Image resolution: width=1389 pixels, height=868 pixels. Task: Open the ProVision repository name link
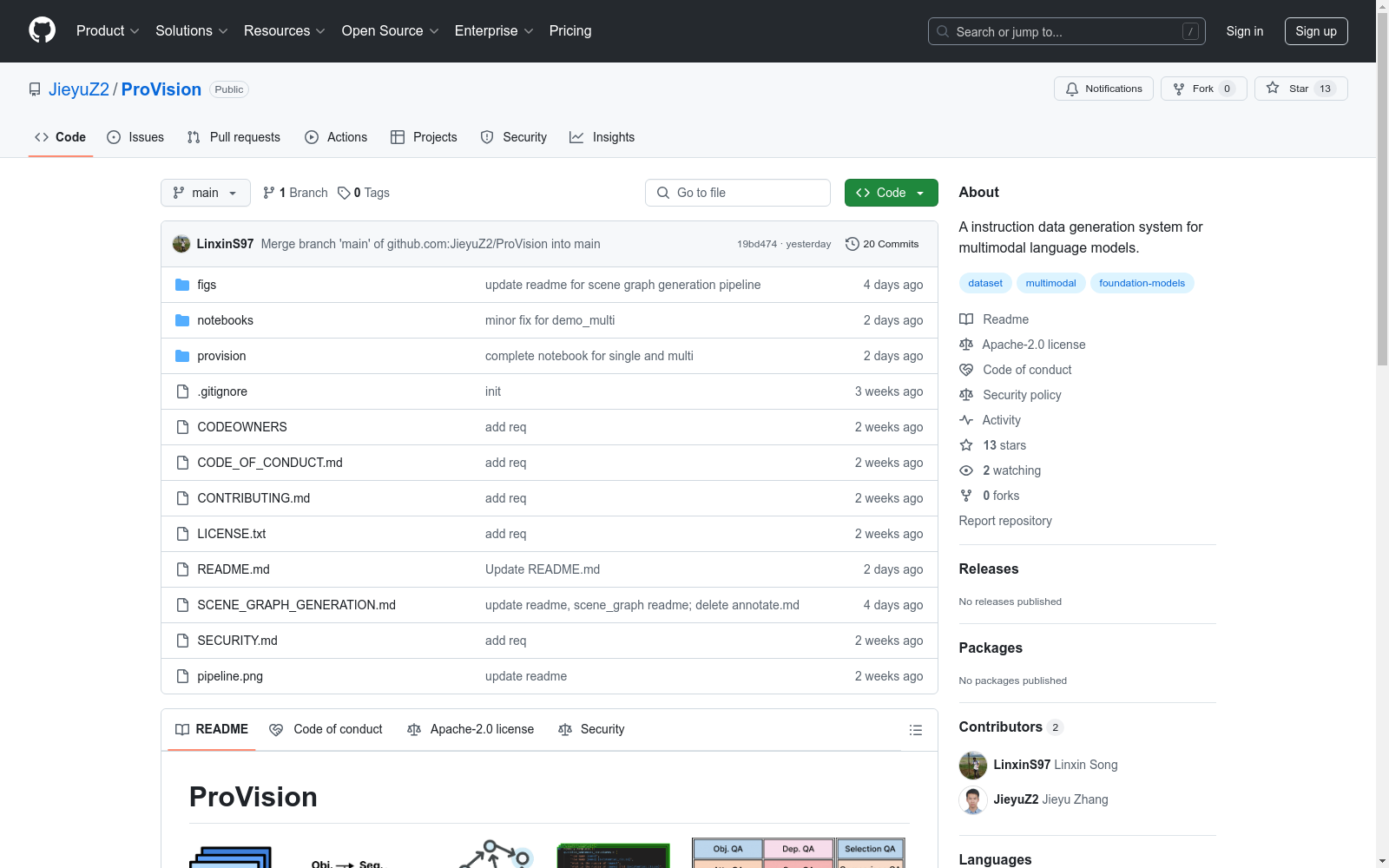(x=161, y=89)
